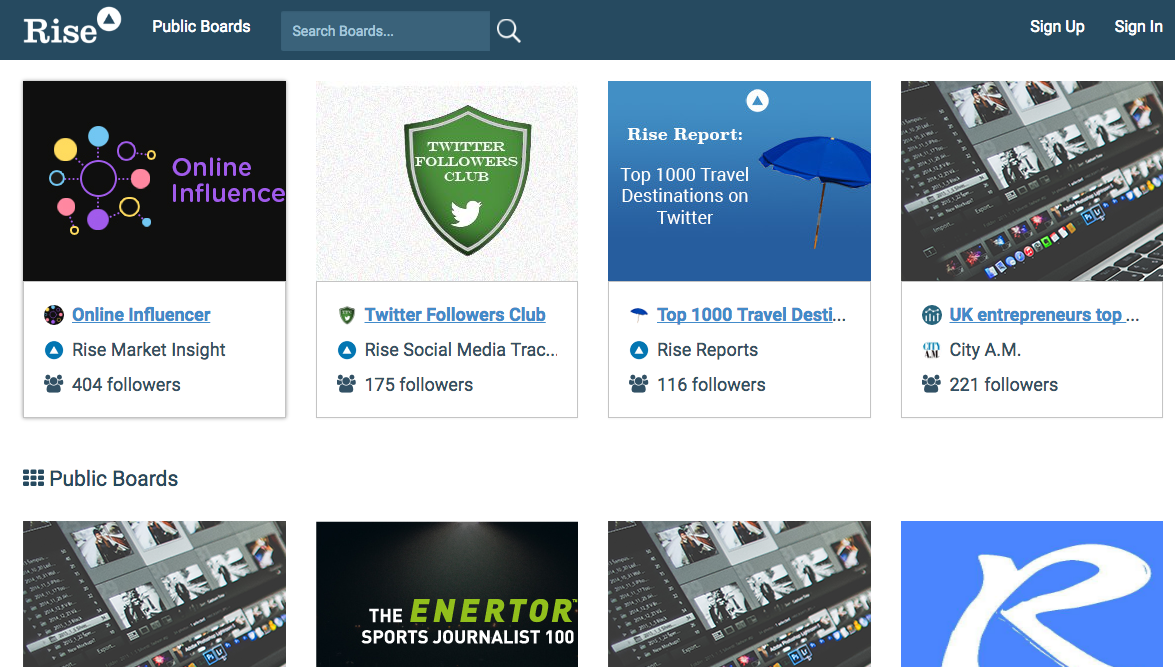Click the Public Boards section heading
This screenshot has height=667, width=1175.
(113, 479)
